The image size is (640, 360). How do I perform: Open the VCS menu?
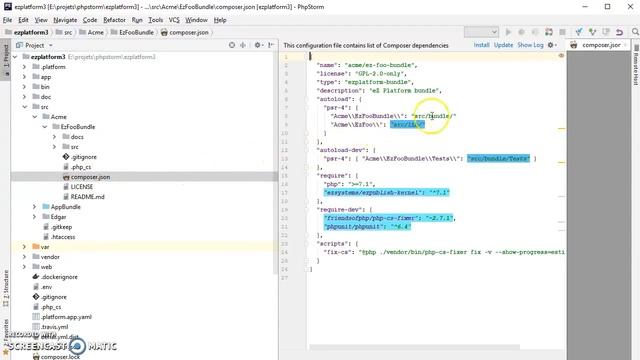pos(174,20)
